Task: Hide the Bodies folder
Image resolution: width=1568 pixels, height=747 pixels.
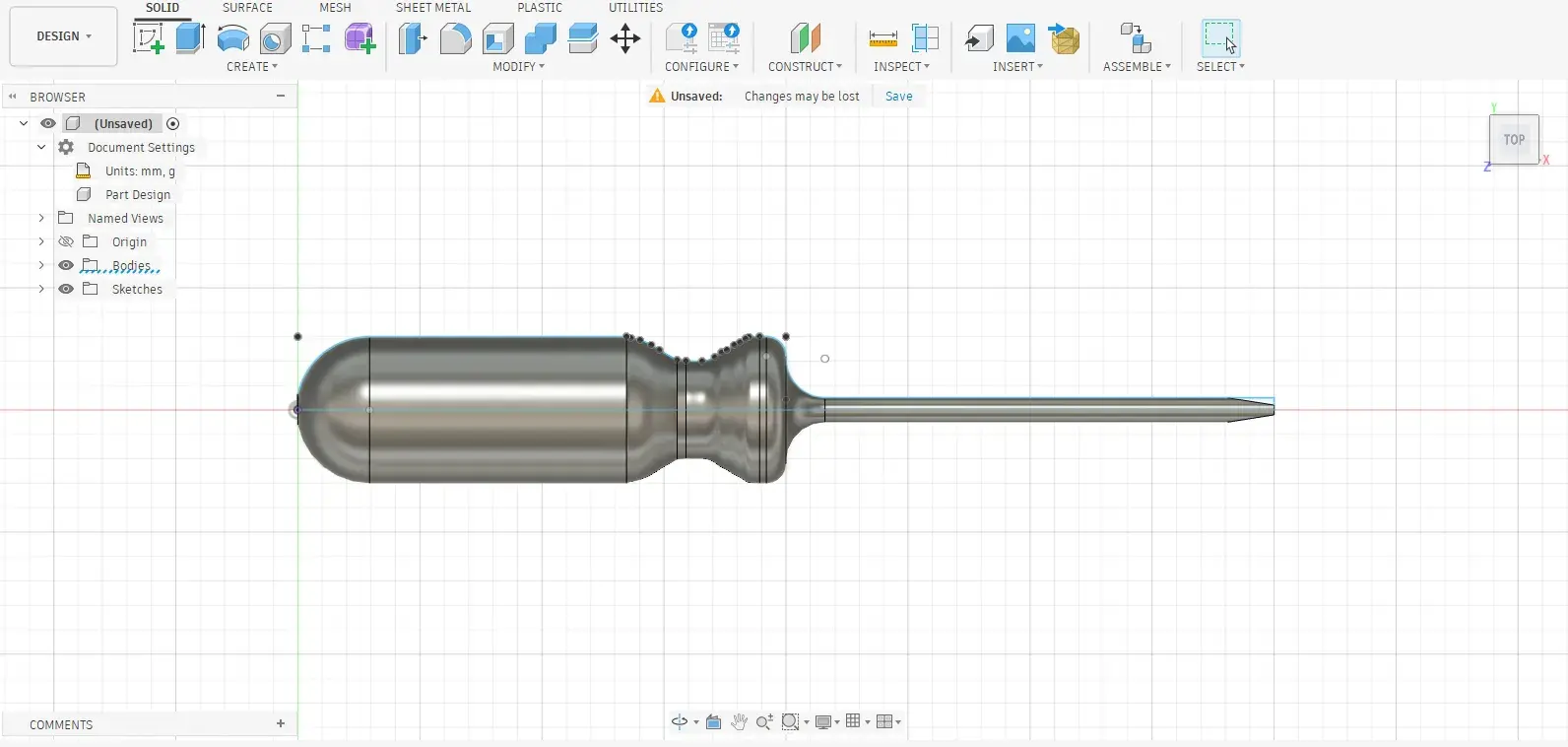Action: click(x=66, y=265)
